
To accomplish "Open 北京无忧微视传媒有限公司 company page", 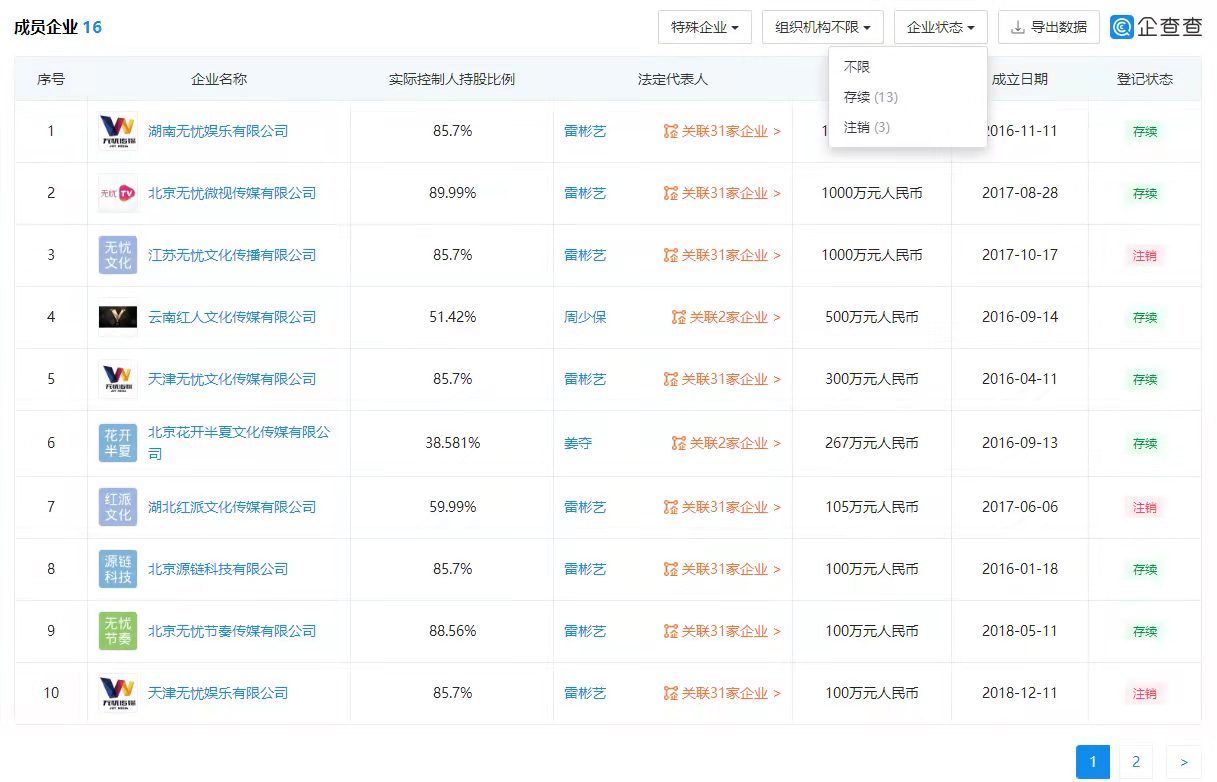I will tap(232, 193).
